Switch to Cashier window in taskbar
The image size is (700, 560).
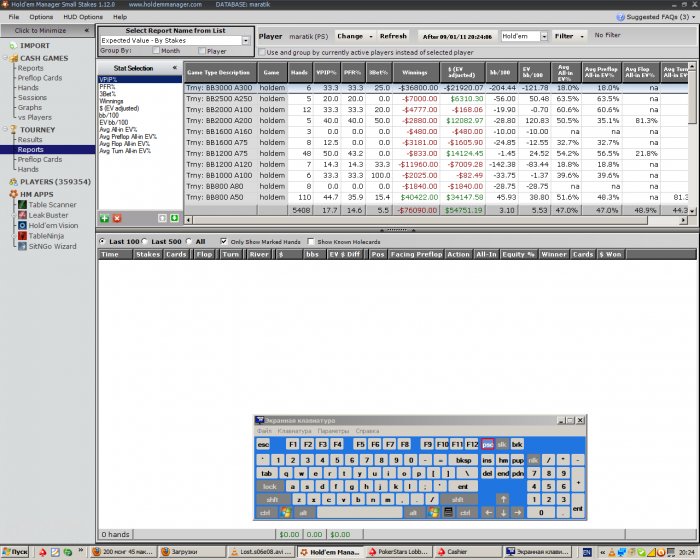coord(467,552)
